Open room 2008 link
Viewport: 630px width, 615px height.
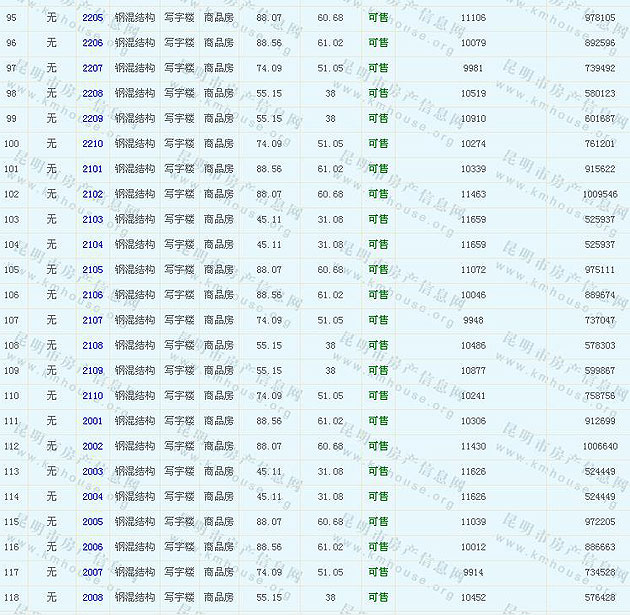pyautogui.click(x=92, y=597)
